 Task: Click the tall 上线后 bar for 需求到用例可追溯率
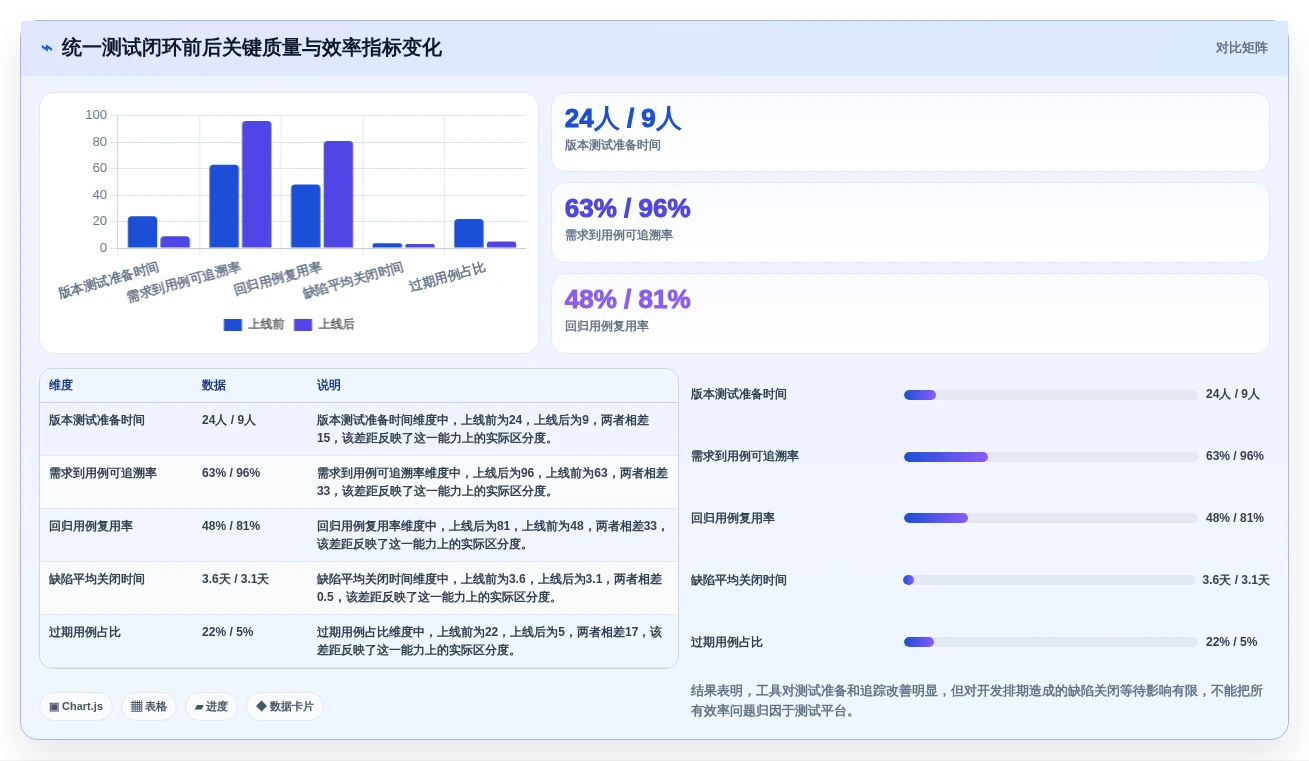[257, 184]
